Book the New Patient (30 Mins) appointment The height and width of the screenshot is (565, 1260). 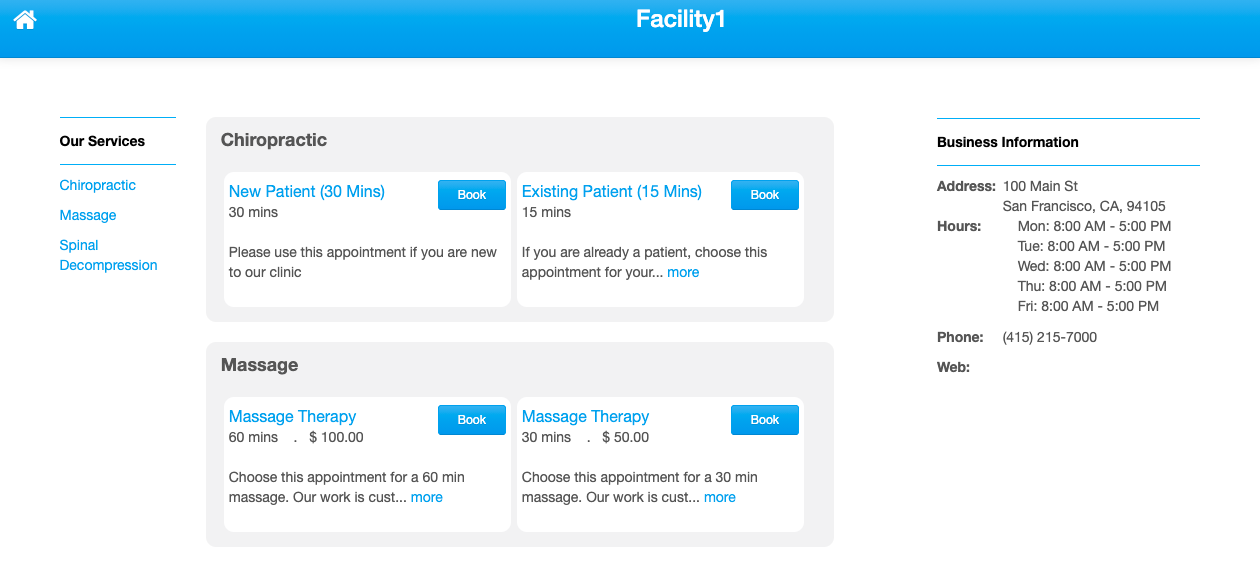[x=472, y=195]
